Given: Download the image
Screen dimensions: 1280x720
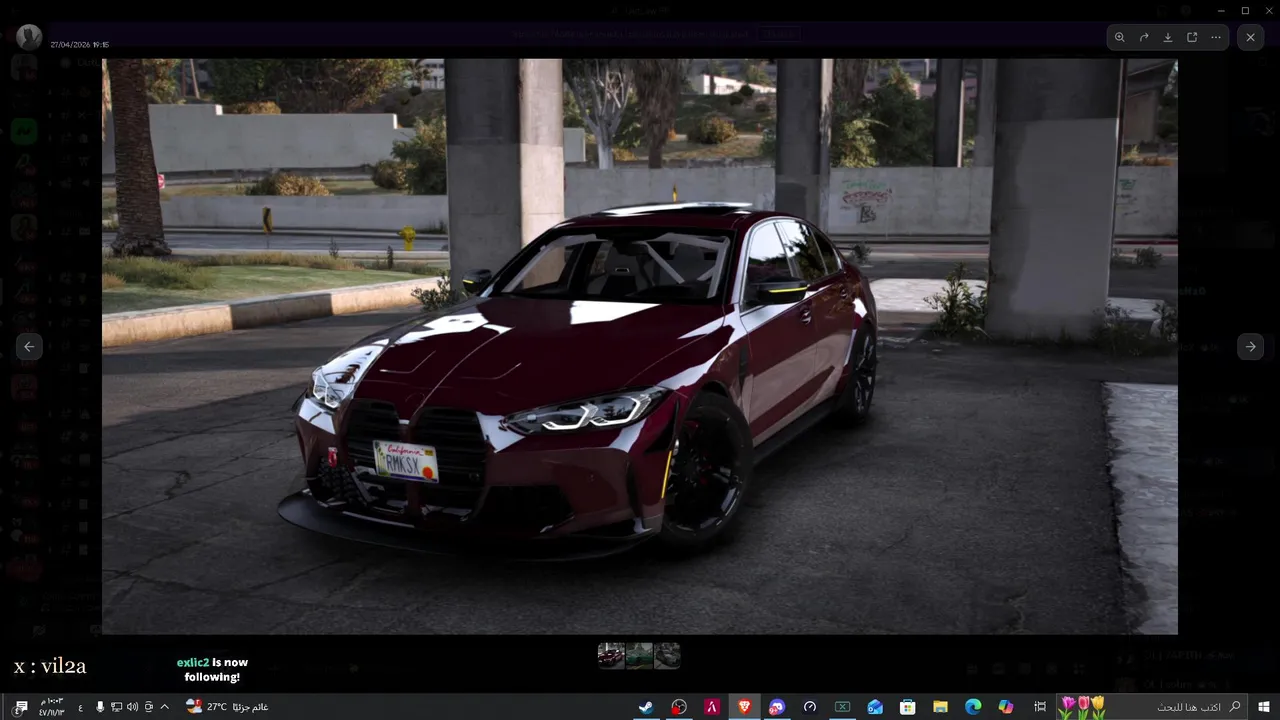Looking at the screenshot, I should (x=1168, y=37).
